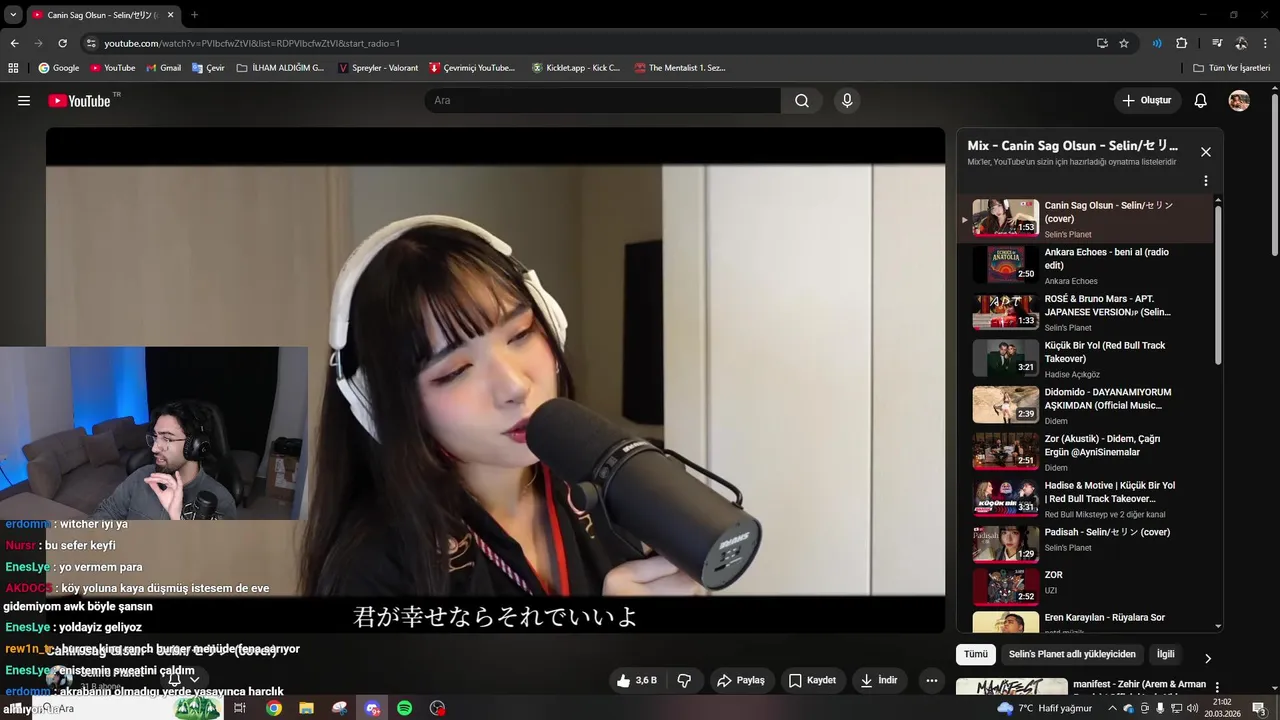
Task: Open Chrome three-dot menu
Action: coord(1266,43)
